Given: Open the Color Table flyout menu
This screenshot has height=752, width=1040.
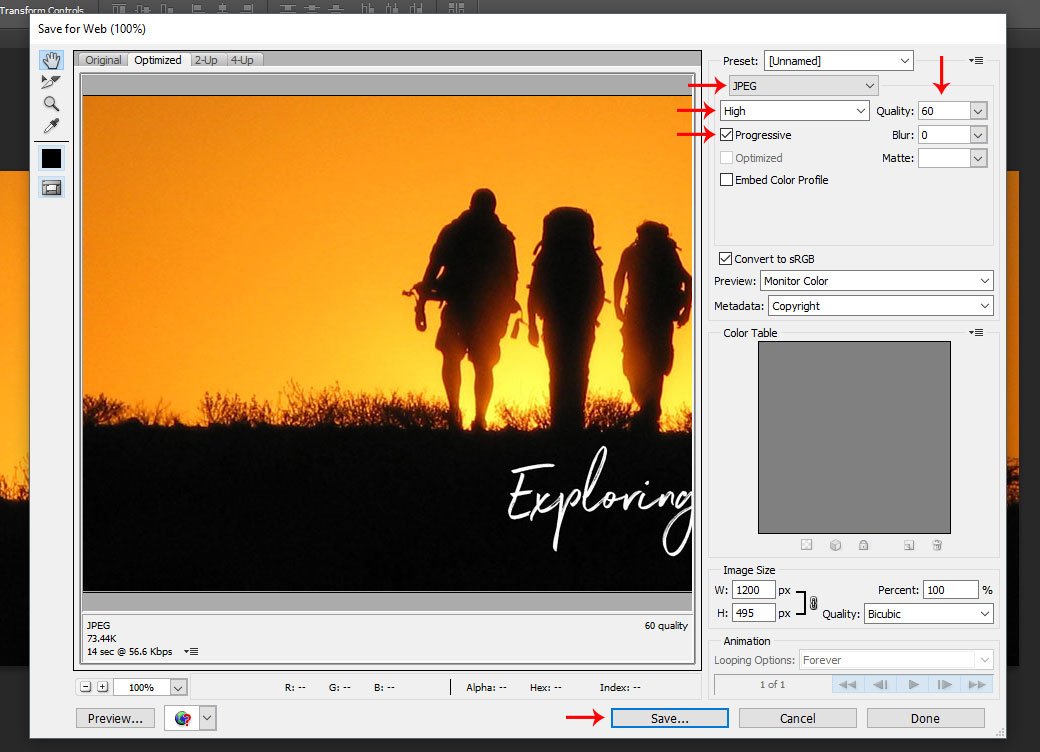Looking at the screenshot, I should coord(976,332).
